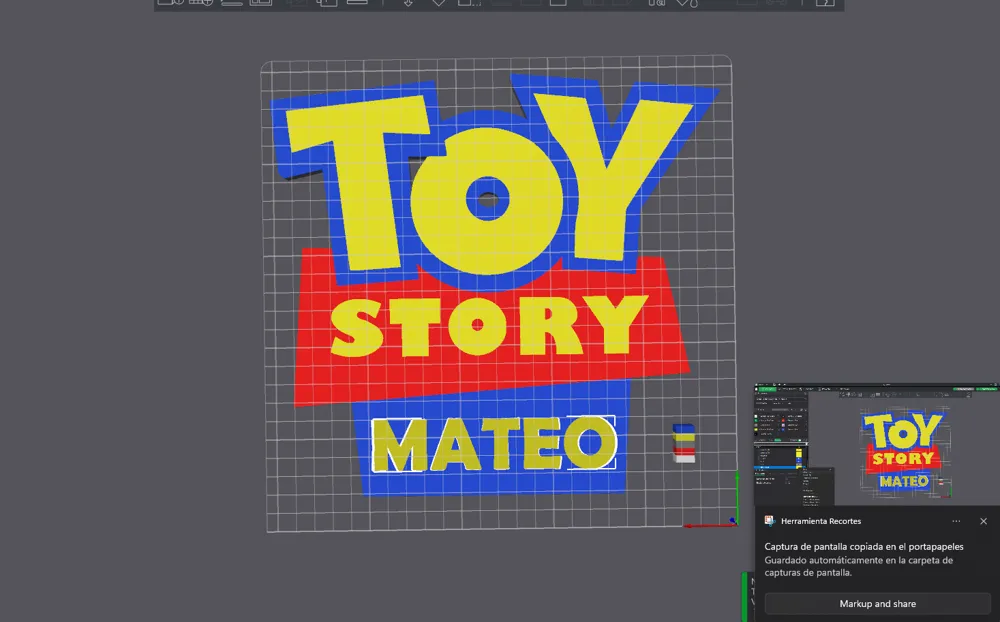Dismiss the Herramienta Recortes notification
1000x622 pixels.
tap(983, 521)
